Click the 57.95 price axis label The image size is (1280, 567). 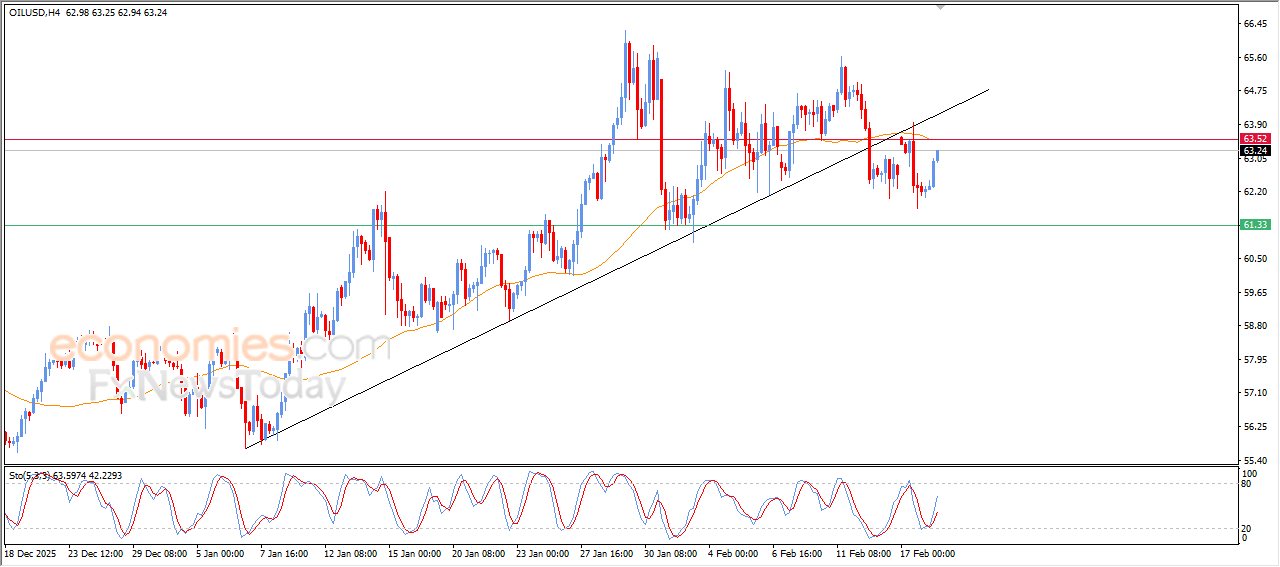pyautogui.click(x=1255, y=359)
